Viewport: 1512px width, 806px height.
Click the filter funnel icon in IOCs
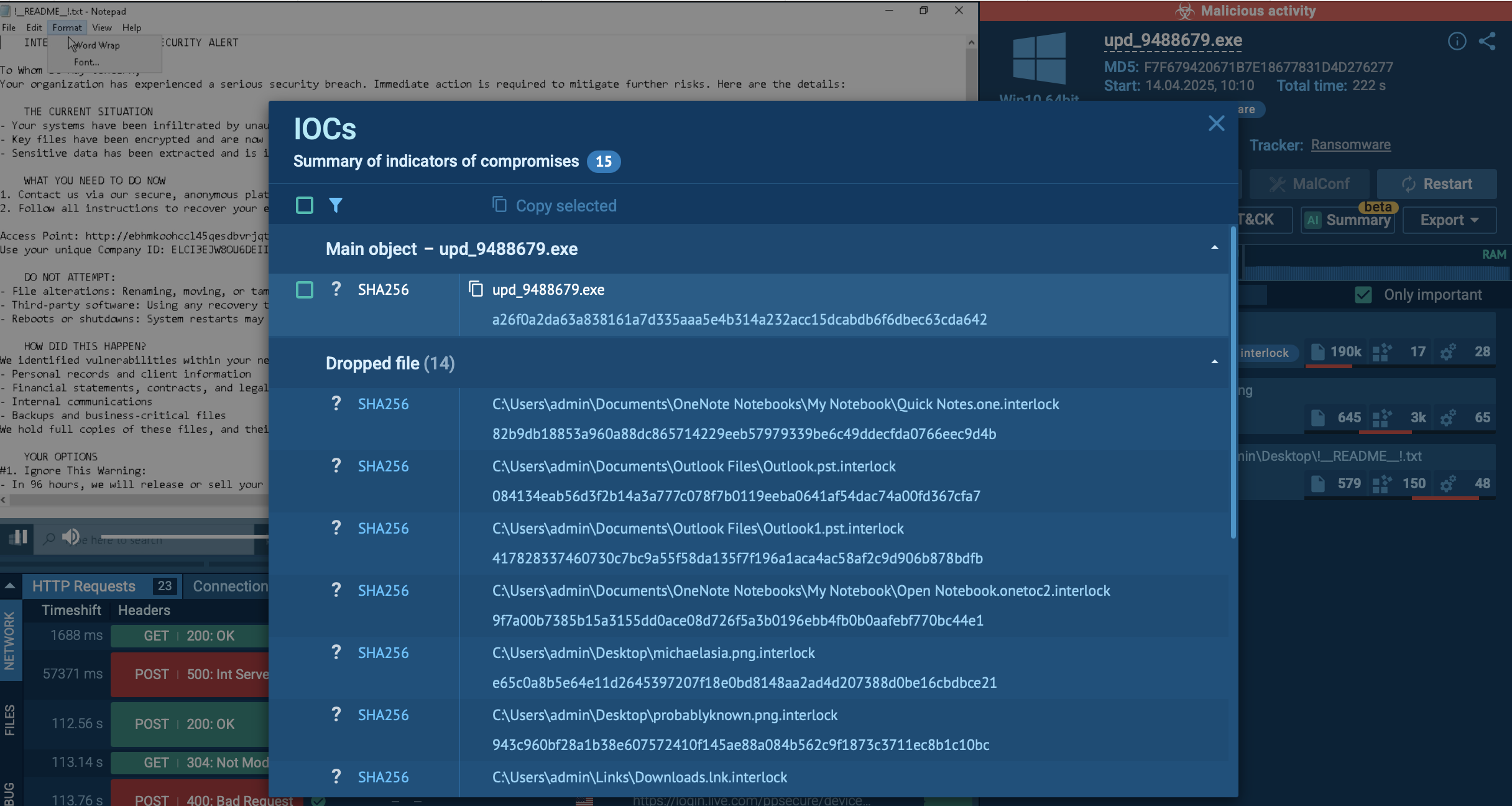(336, 205)
